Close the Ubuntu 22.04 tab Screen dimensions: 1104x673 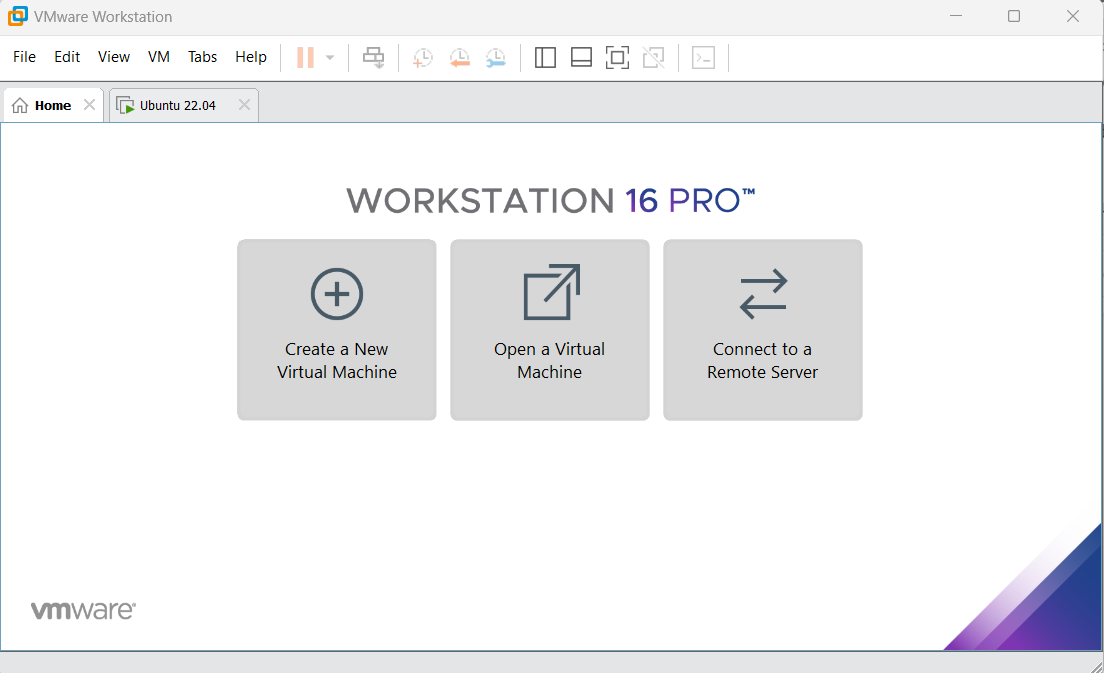pyautogui.click(x=244, y=105)
